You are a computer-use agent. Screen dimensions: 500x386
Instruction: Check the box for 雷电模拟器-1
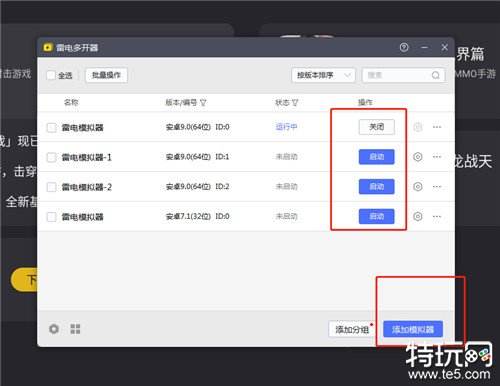(52, 157)
